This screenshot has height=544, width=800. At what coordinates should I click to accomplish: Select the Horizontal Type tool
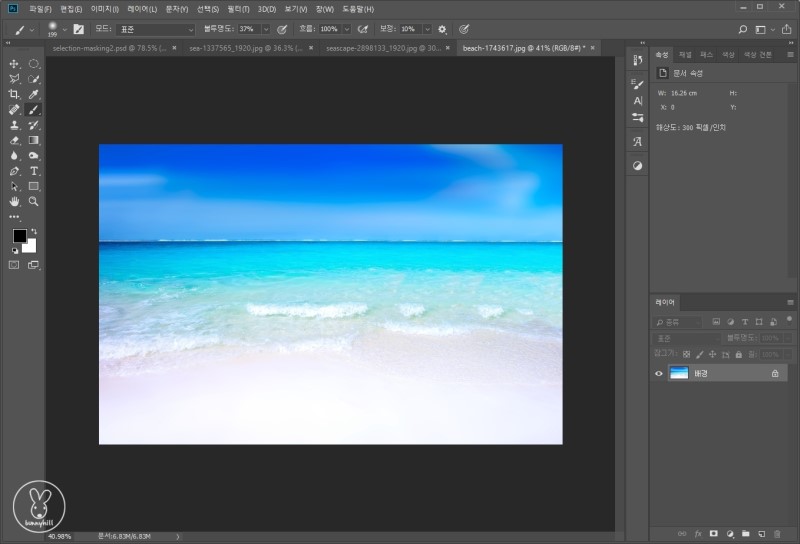coord(33,171)
